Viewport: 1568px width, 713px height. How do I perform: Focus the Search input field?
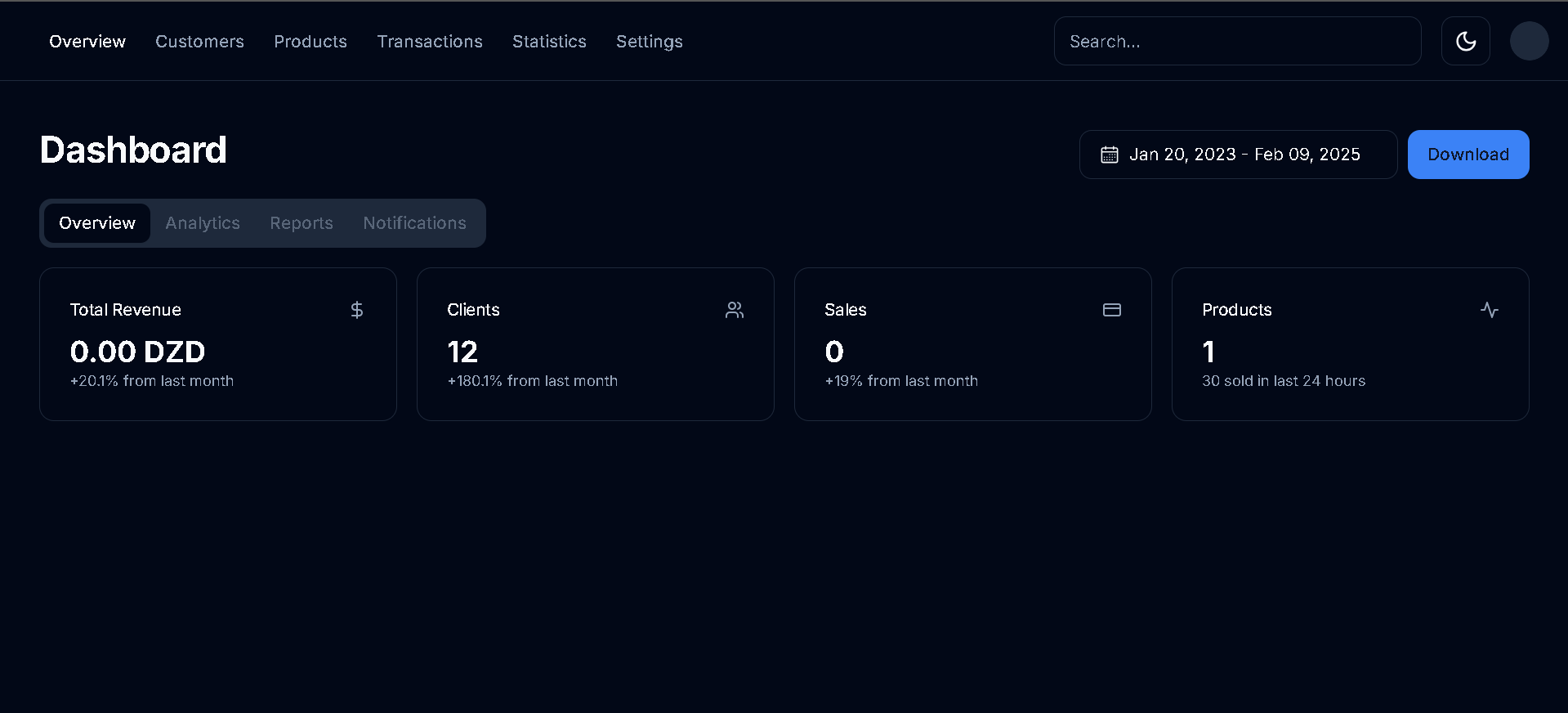coord(1236,41)
